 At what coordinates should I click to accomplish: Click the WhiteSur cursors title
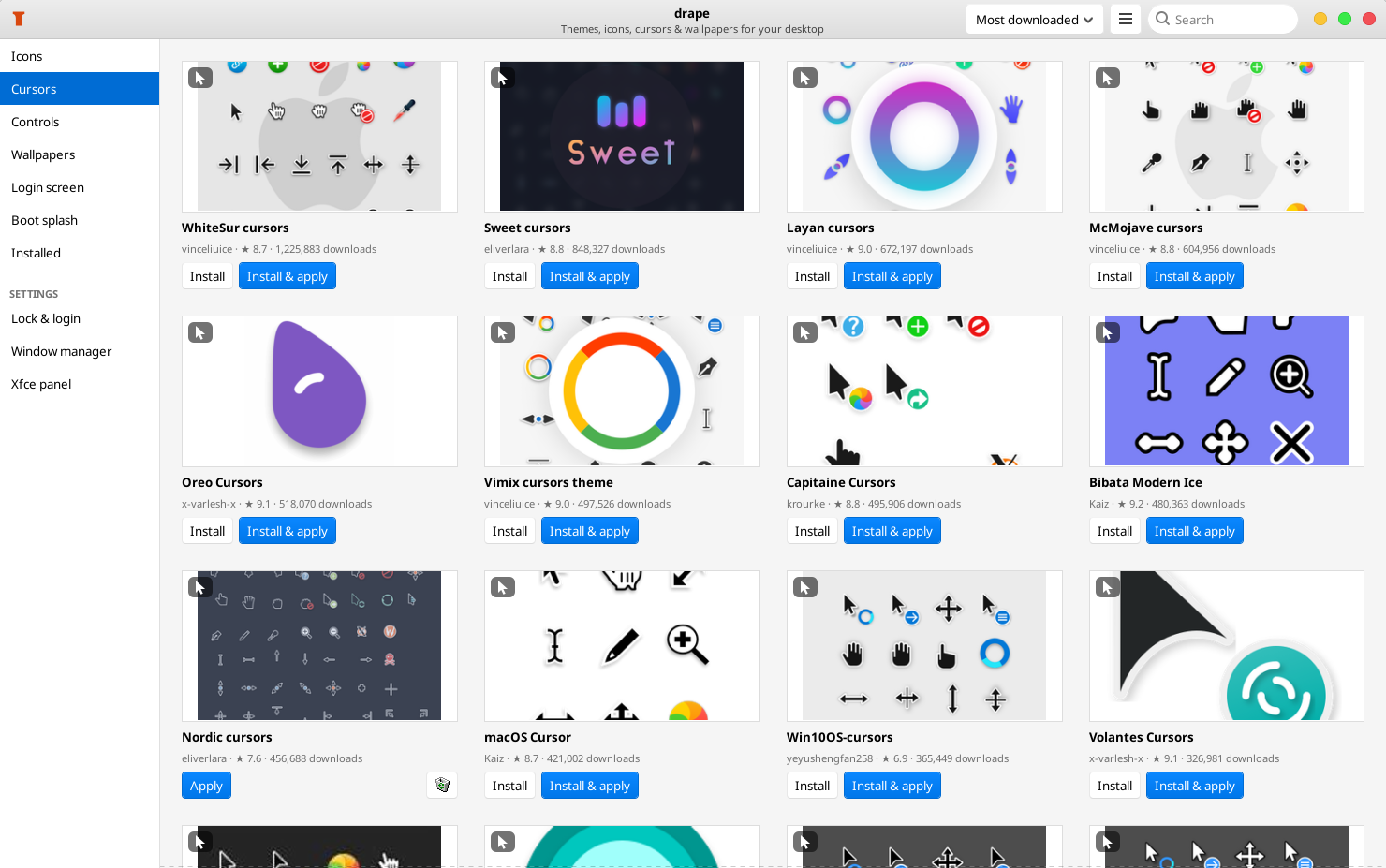click(235, 228)
